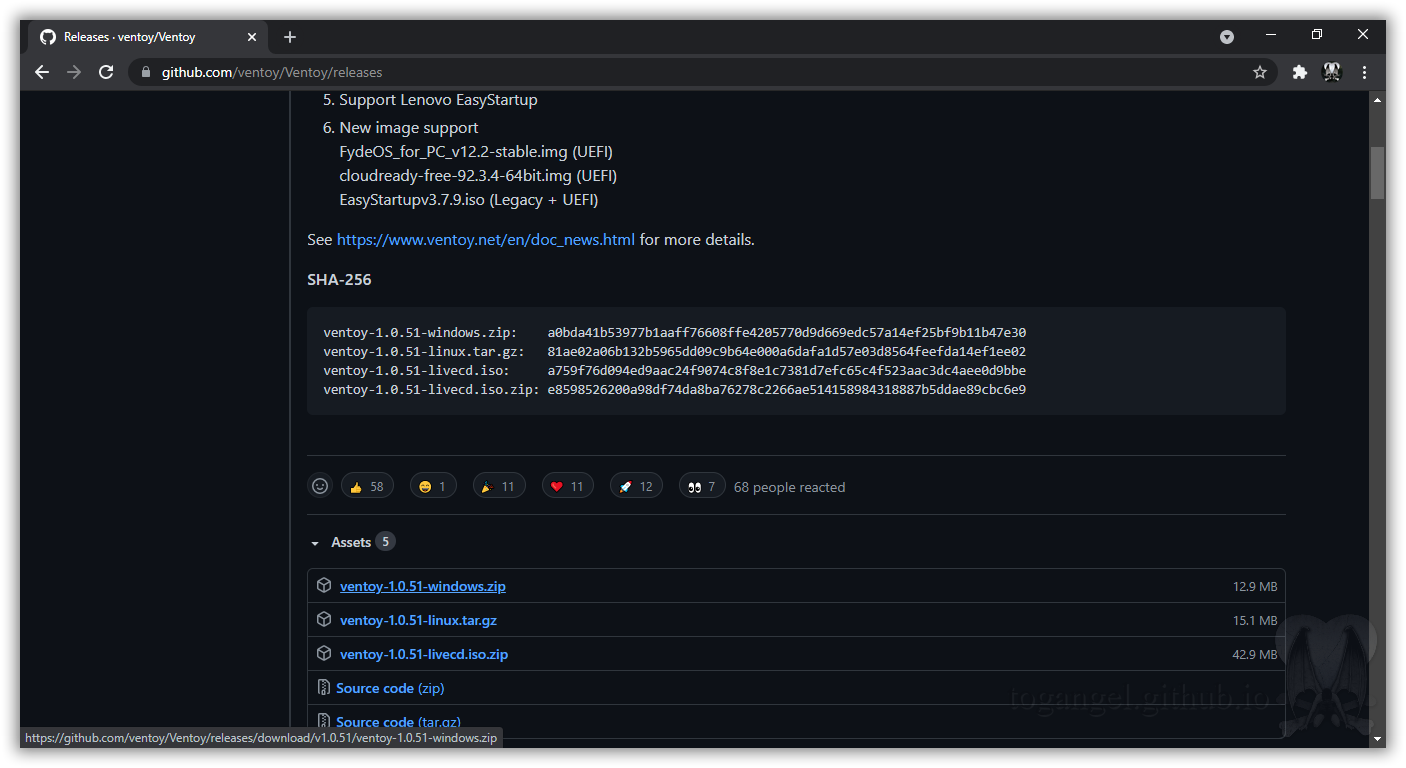Select the Releases · ventoy/Ventoy tab
The image size is (1406, 768).
[150, 37]
